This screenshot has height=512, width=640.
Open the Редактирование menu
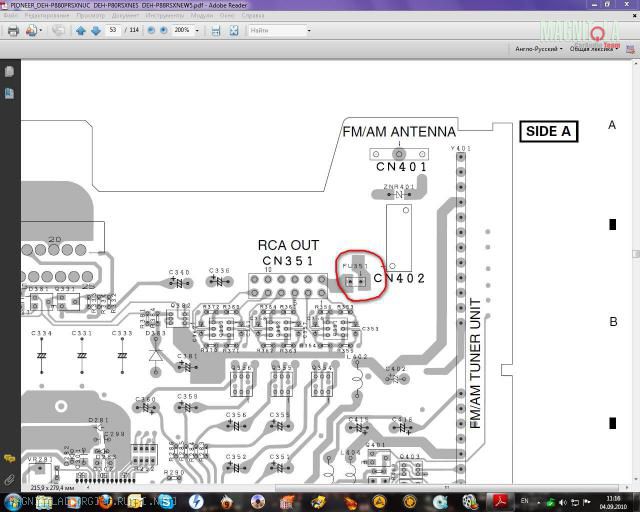pos(47,16)
